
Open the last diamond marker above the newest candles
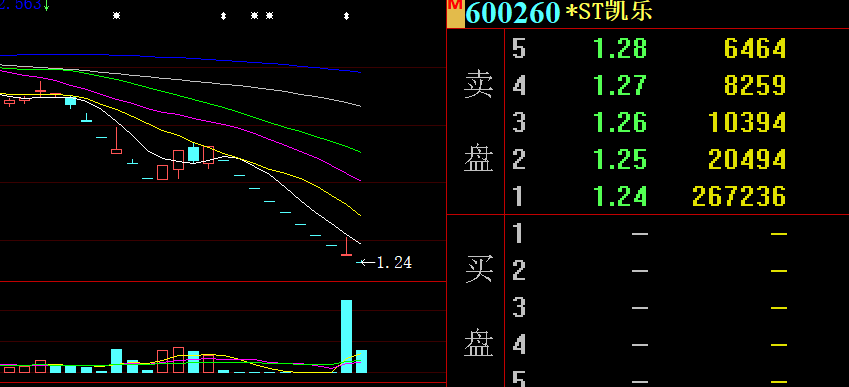[x=347, y=16]
